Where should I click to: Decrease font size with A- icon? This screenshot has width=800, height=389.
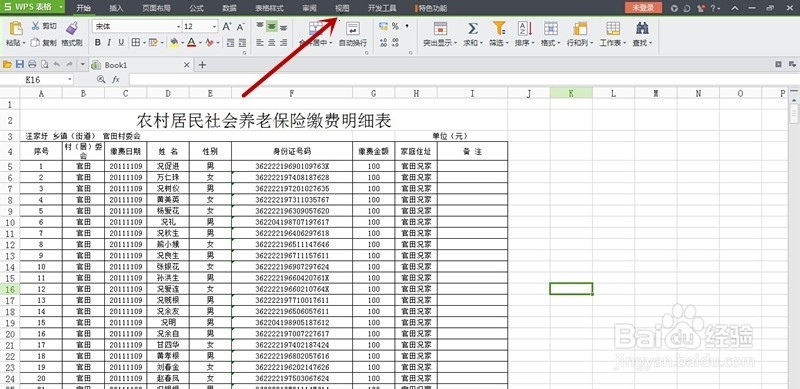click(240, 27)
